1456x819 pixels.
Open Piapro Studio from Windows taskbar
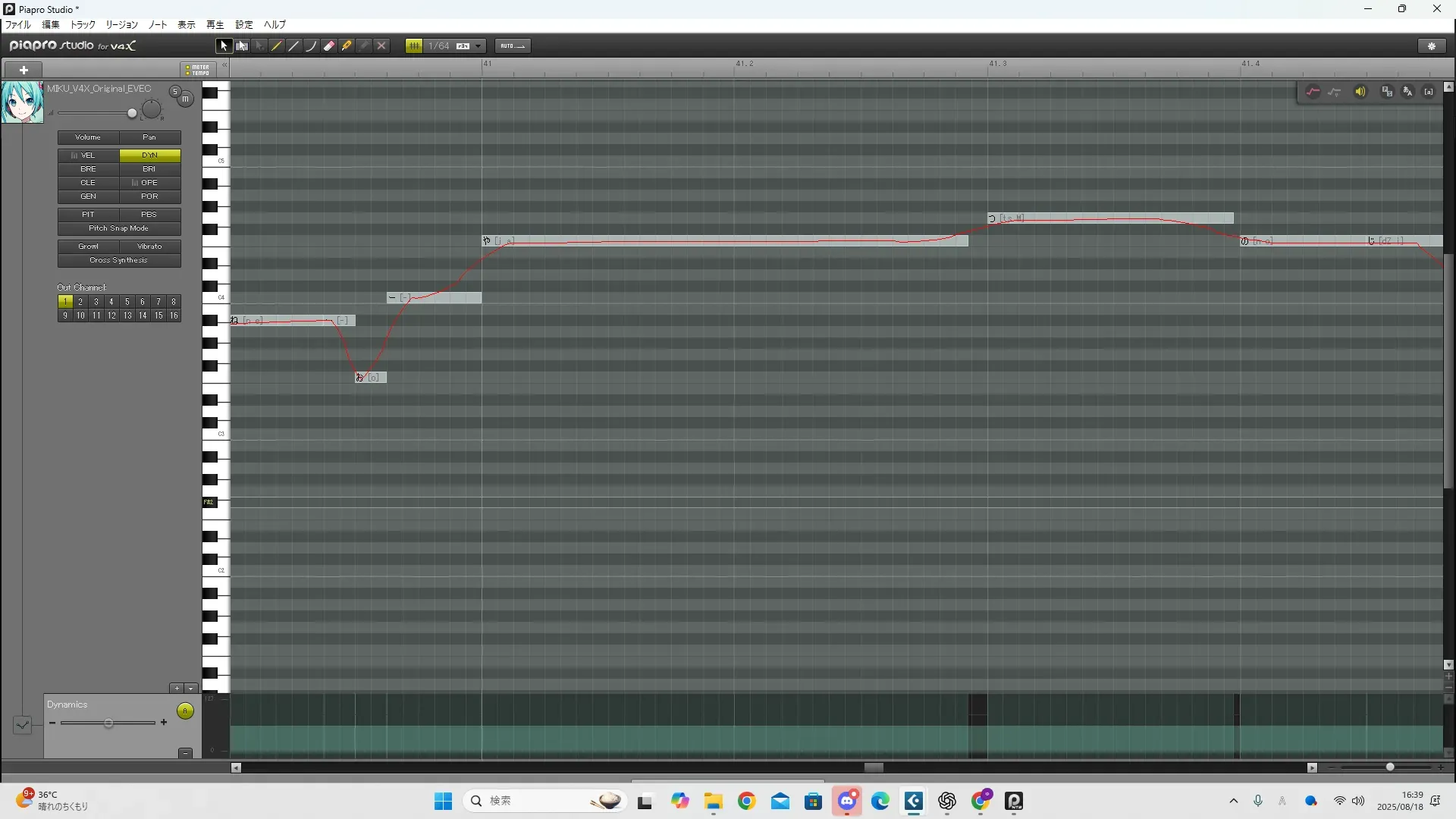[1014, 801]
